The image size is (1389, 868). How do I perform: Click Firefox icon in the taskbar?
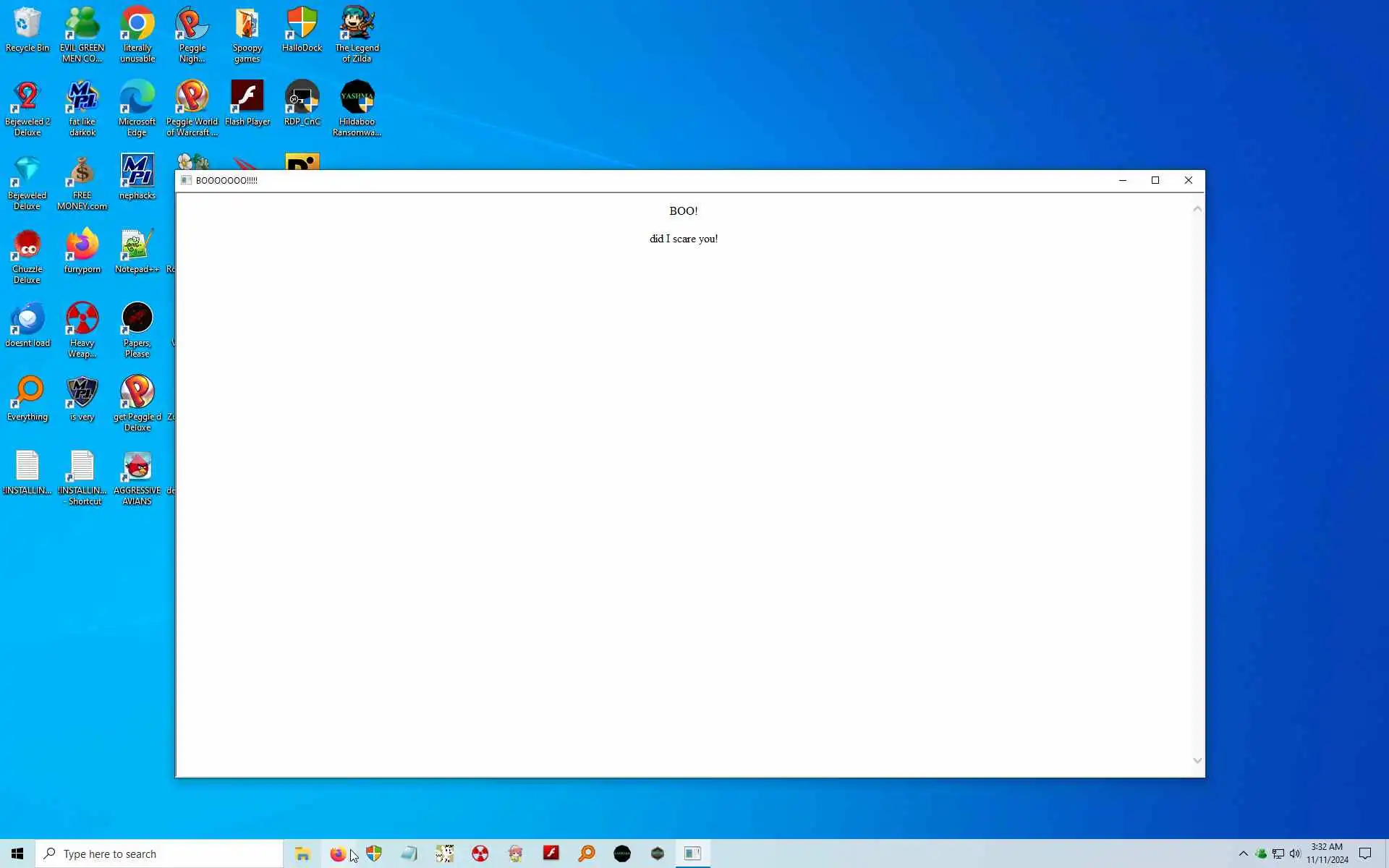[x=338, y=854]
